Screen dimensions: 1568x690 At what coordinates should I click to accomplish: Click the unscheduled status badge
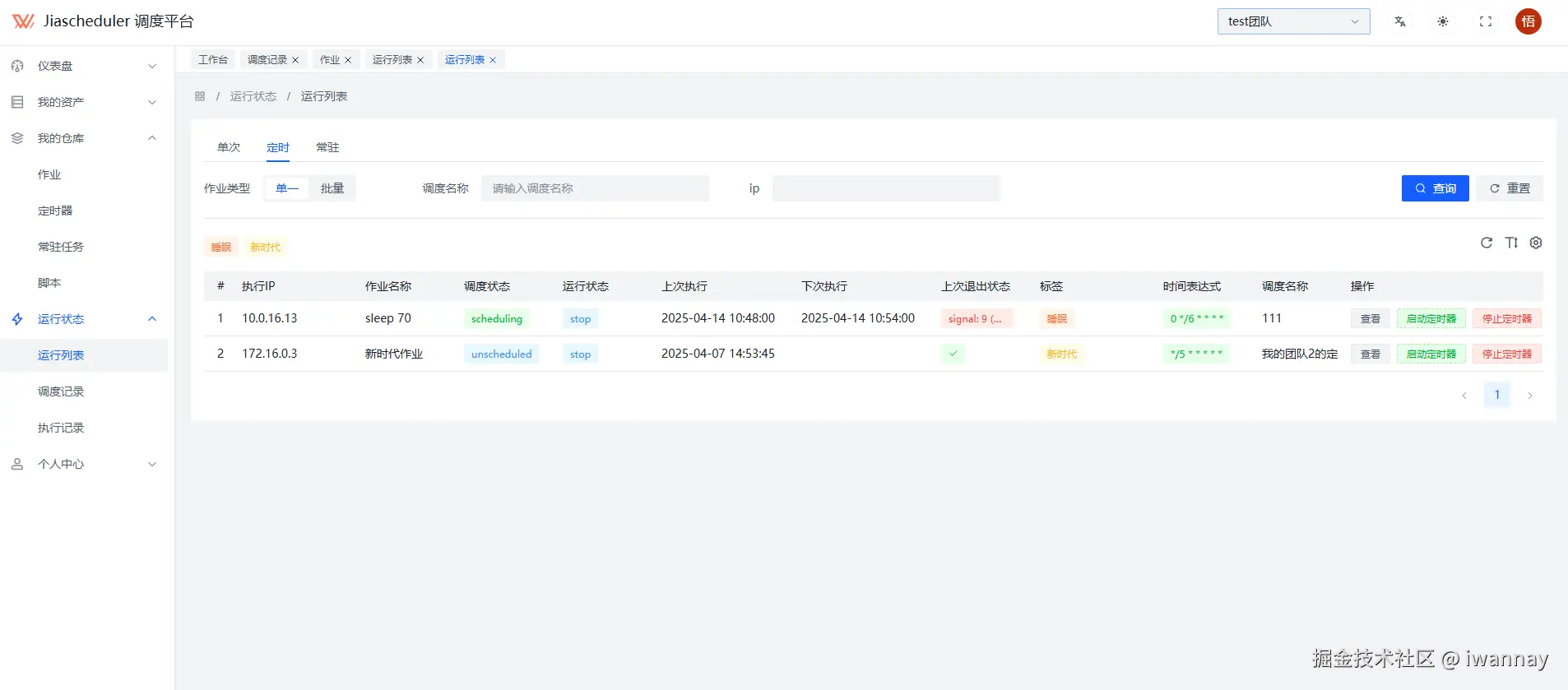click(501, 354)
